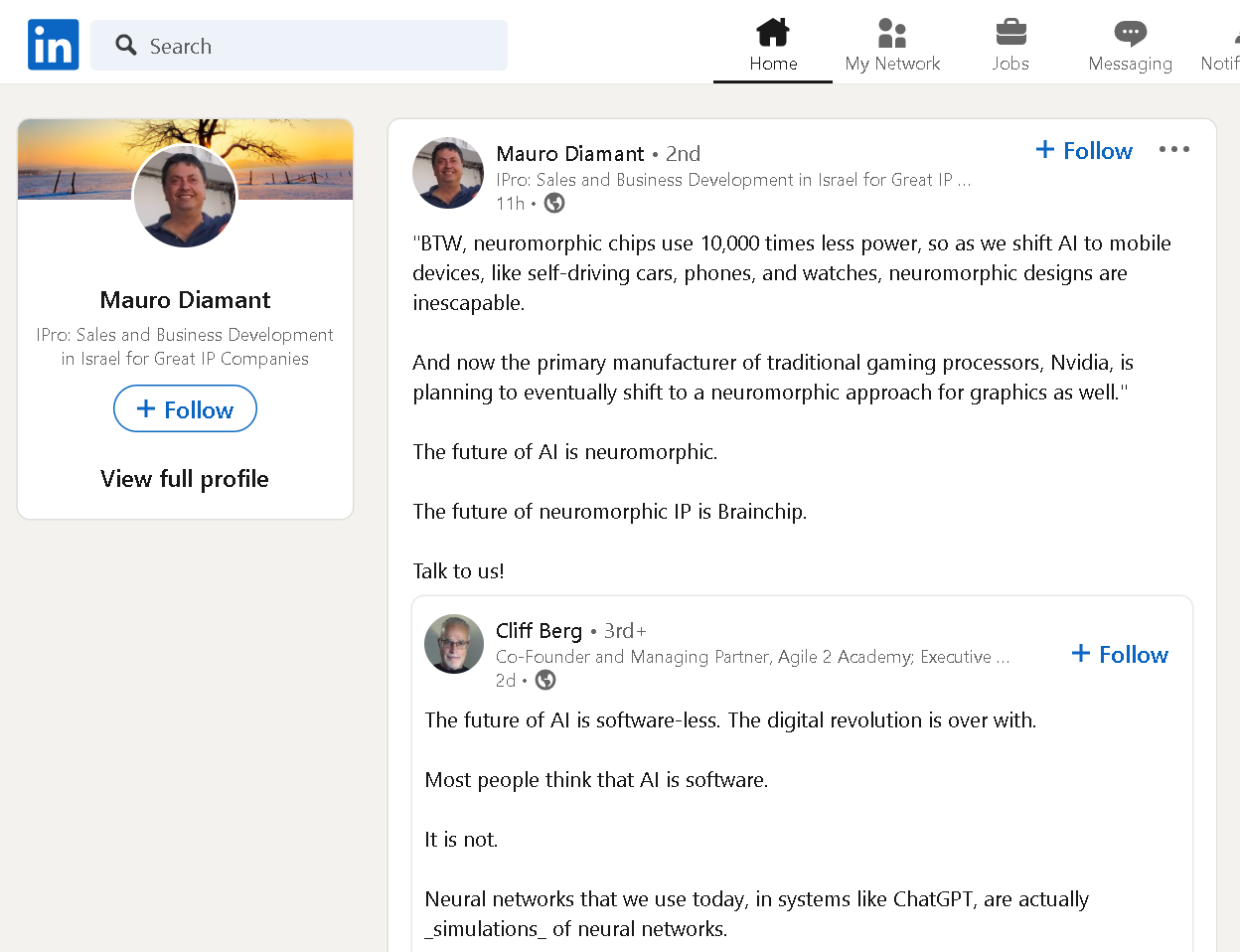The width and height of the screenshot is (1240, 952).
Task: Click 'The future of AI is neuromorphic.' line
Action: click(x=565, y=452)
